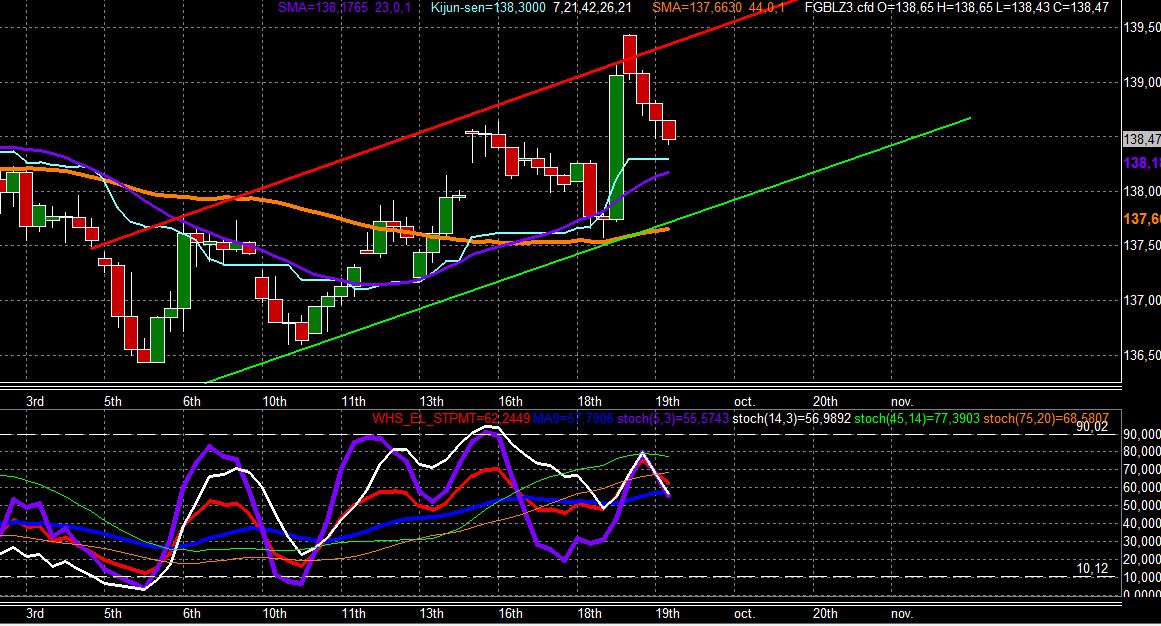Click the 19th date label under price chart
Image resolution: width=1161 pixels, height=626 pixels.
coord(668,402)
